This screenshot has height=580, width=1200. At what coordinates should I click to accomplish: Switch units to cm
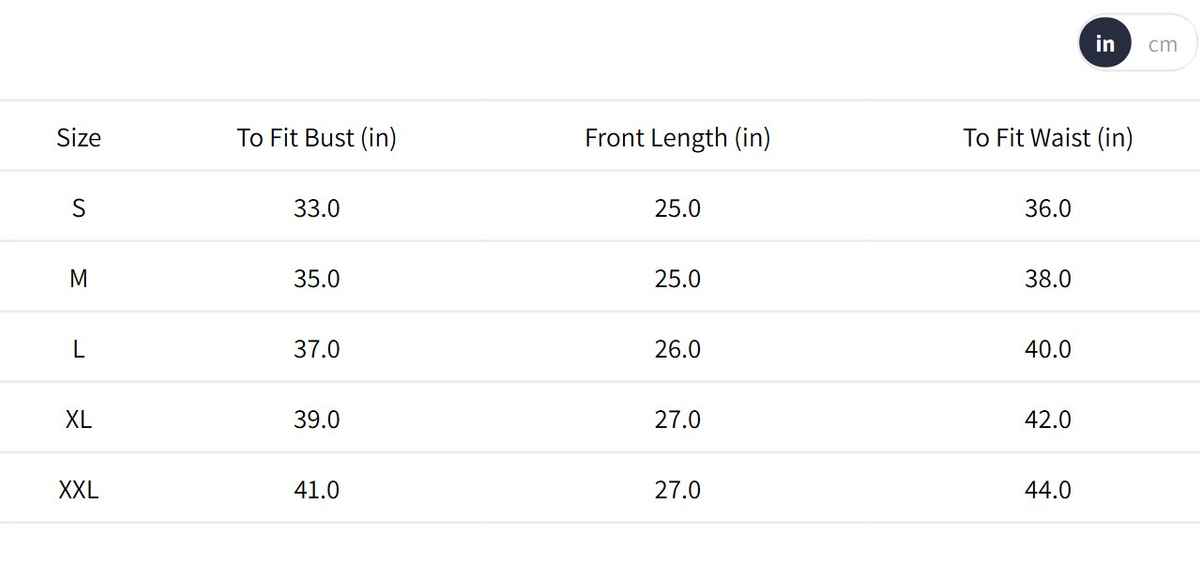click(x=1162, y=45)
